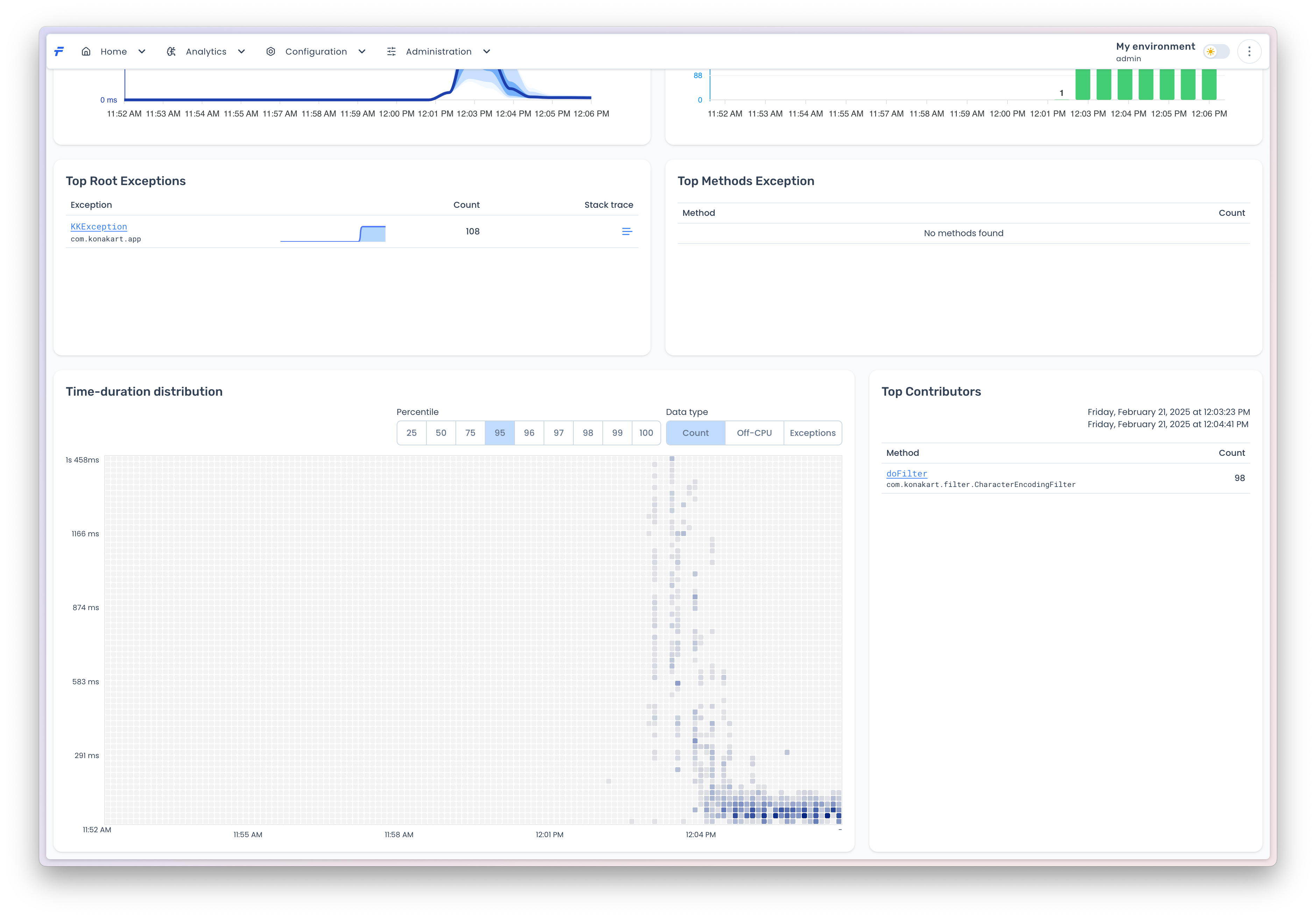This screenshot has height=918, width=1316.
Task: Switch data type to Off-CPU
Action: [754, 433]
